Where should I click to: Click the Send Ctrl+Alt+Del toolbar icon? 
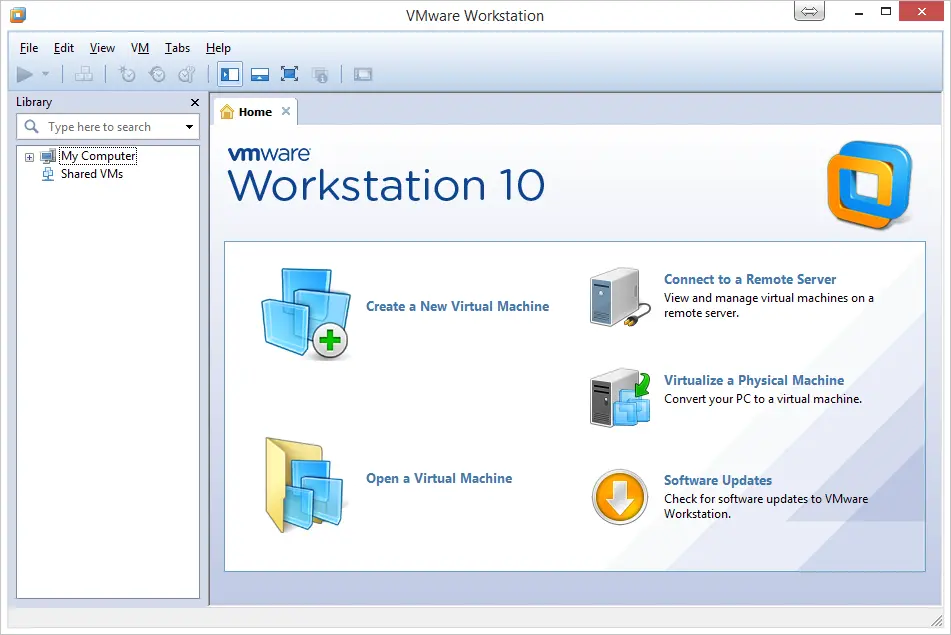(x=83, y=75)
